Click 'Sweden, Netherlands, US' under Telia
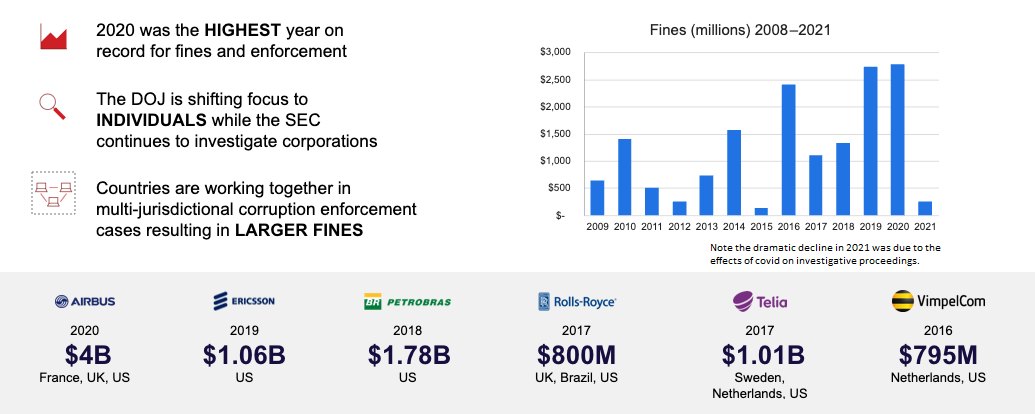The height and width of the screenshot is (414, 1035). 759,386
